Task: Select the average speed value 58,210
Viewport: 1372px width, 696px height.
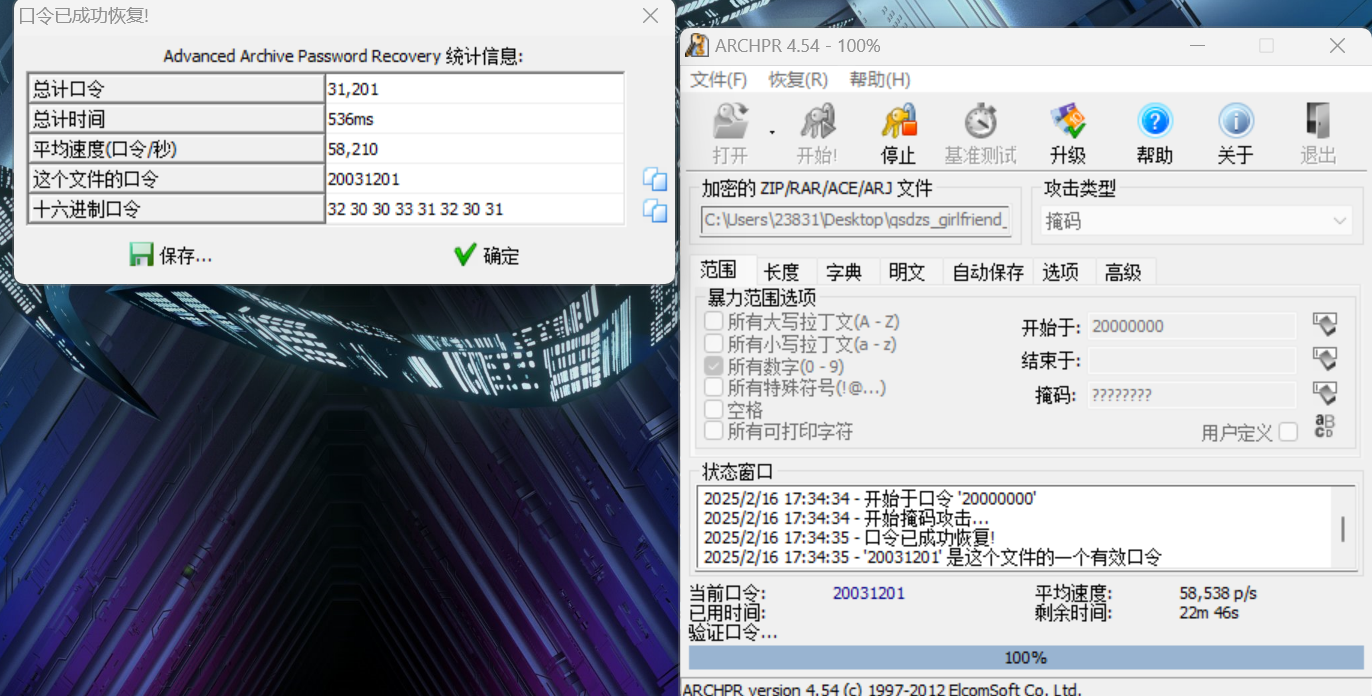Action: pyautogui.click(x=475, y=149)
